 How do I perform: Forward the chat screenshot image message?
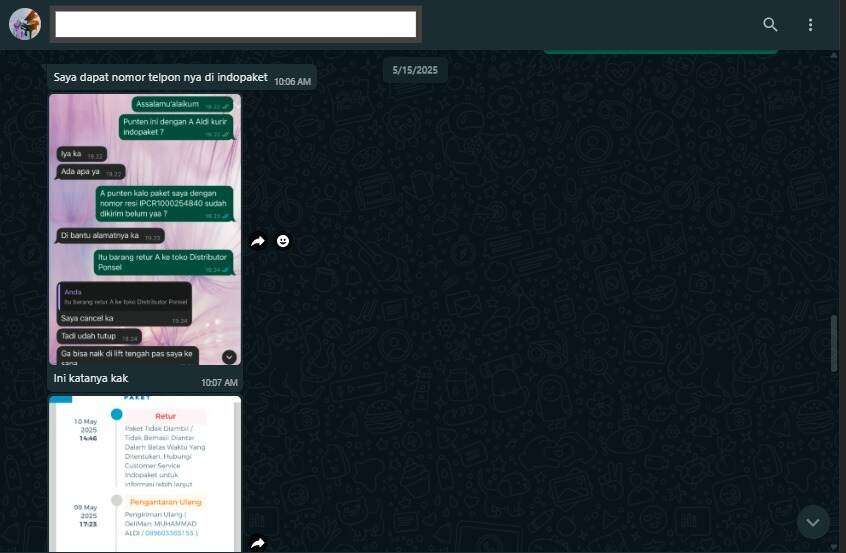pyautogui.click(x=258, y=241)
